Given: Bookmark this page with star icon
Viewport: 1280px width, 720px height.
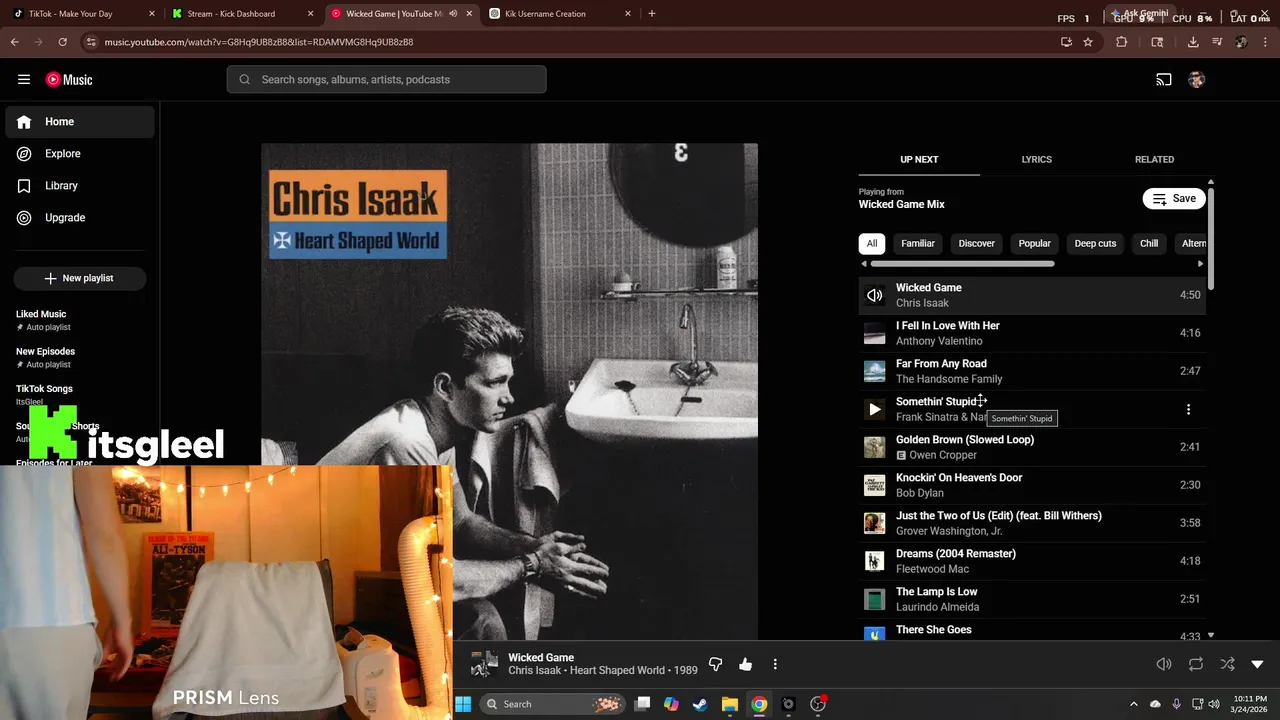Looking at the screenshot, I should click(x=1088, y=42).
